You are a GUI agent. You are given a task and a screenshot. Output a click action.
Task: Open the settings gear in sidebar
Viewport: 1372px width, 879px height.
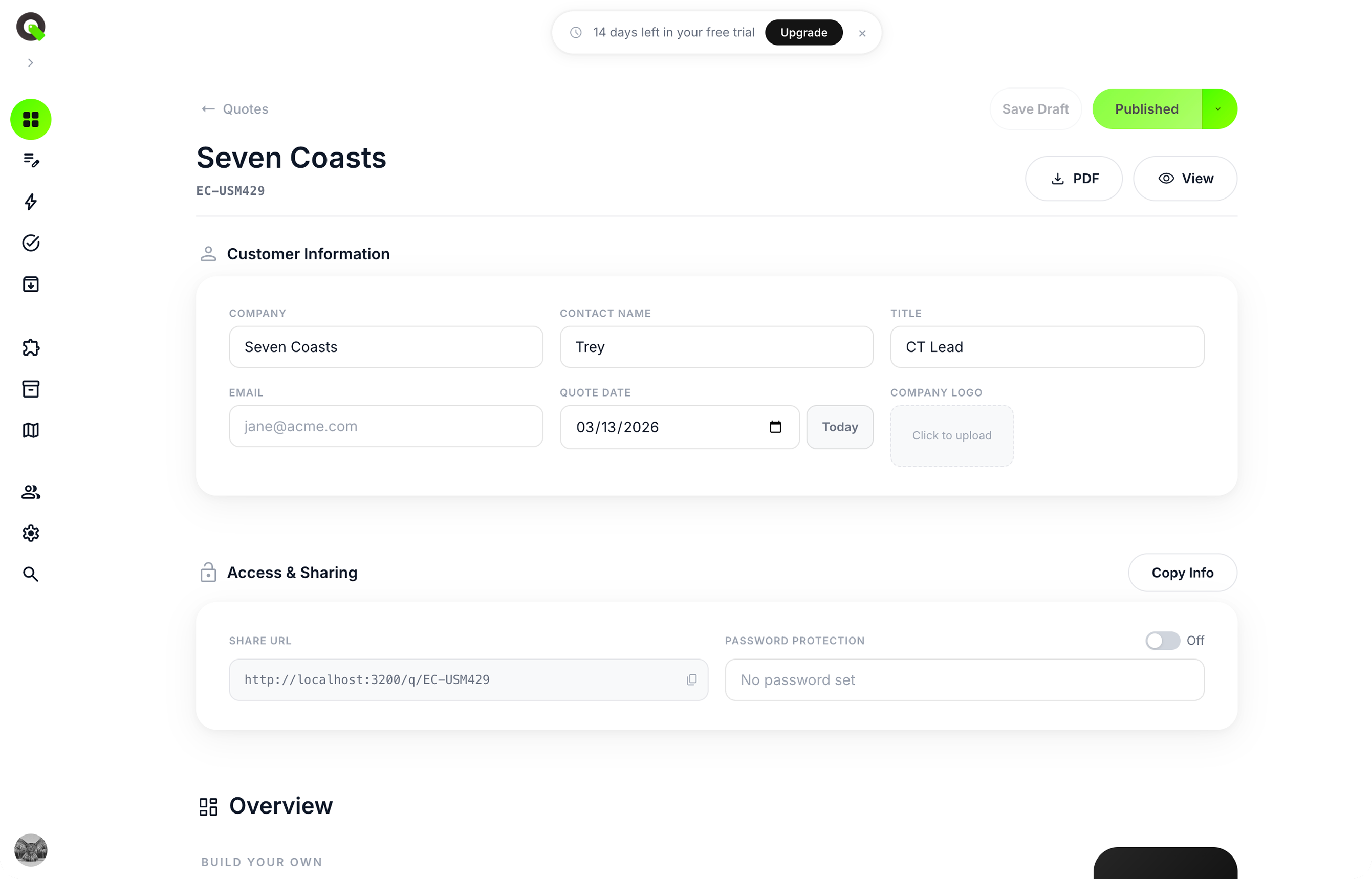[31, 533]
